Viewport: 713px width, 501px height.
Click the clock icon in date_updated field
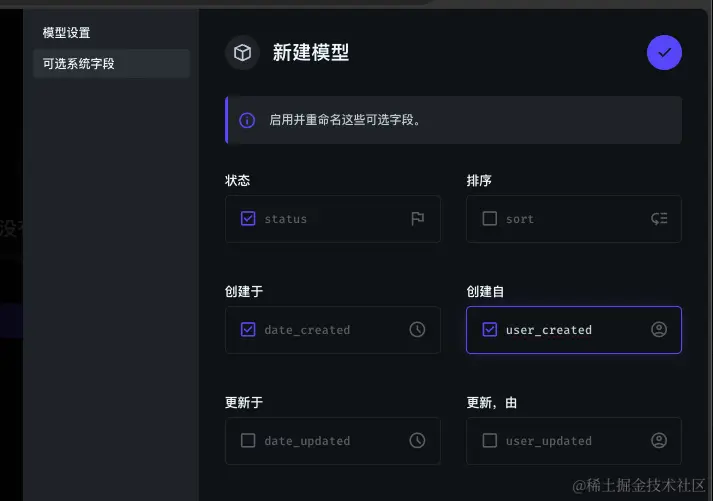[417, 441]
